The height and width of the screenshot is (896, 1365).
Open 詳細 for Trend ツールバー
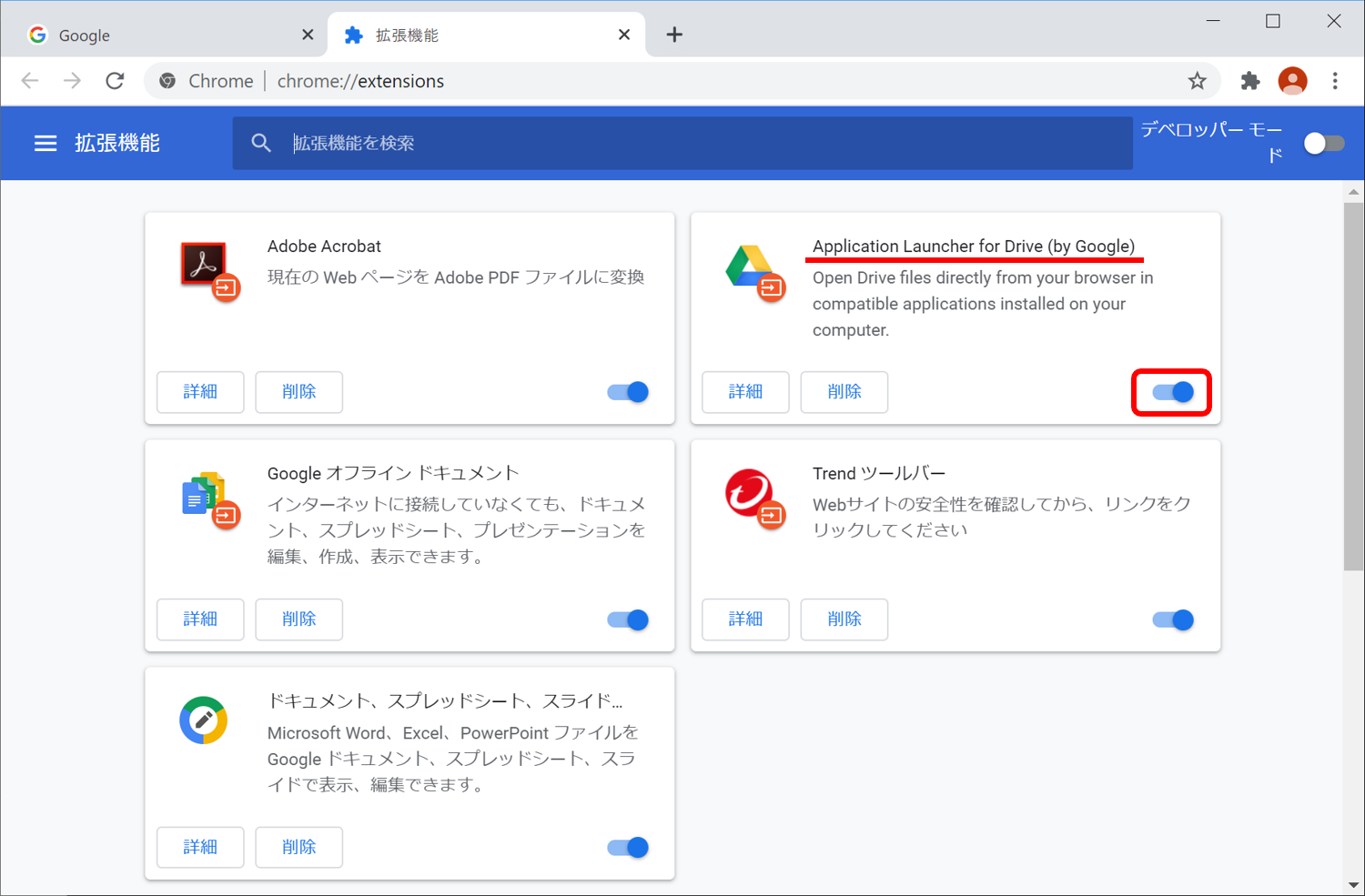pyautogui.click(x=745, y=619)
